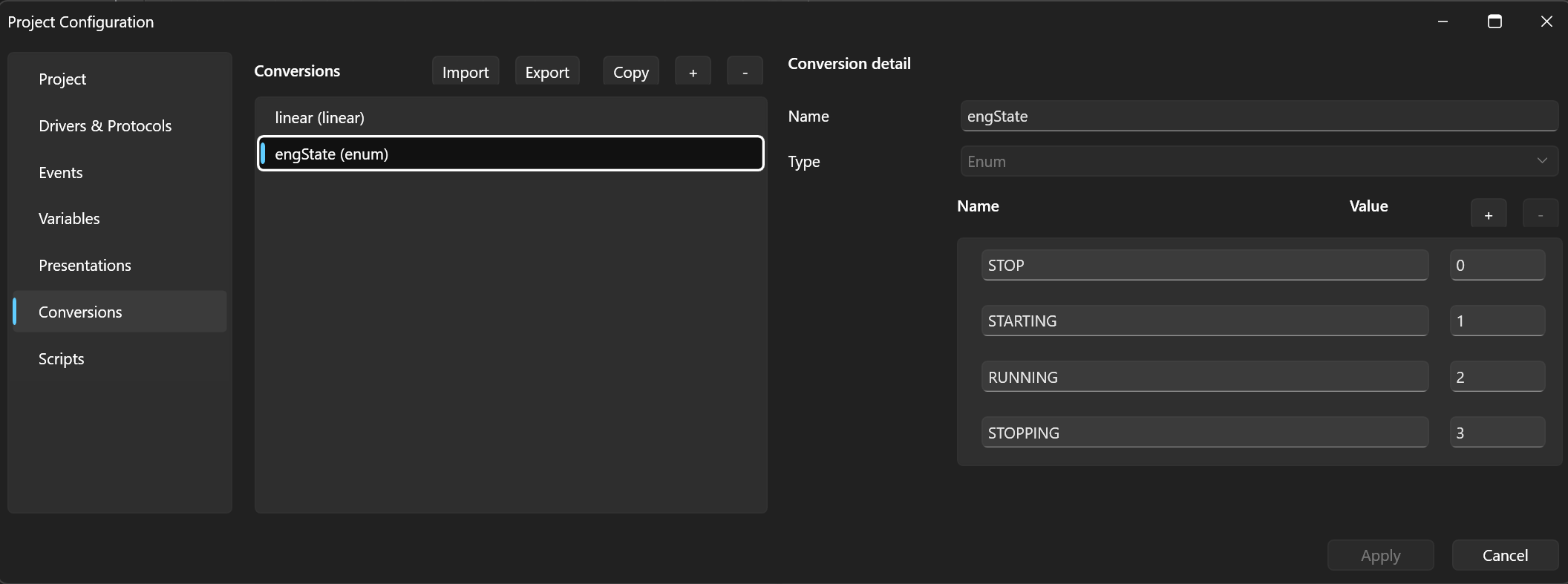Click the Export button
The image size is (1568, 584).
[x=547, y=72]
